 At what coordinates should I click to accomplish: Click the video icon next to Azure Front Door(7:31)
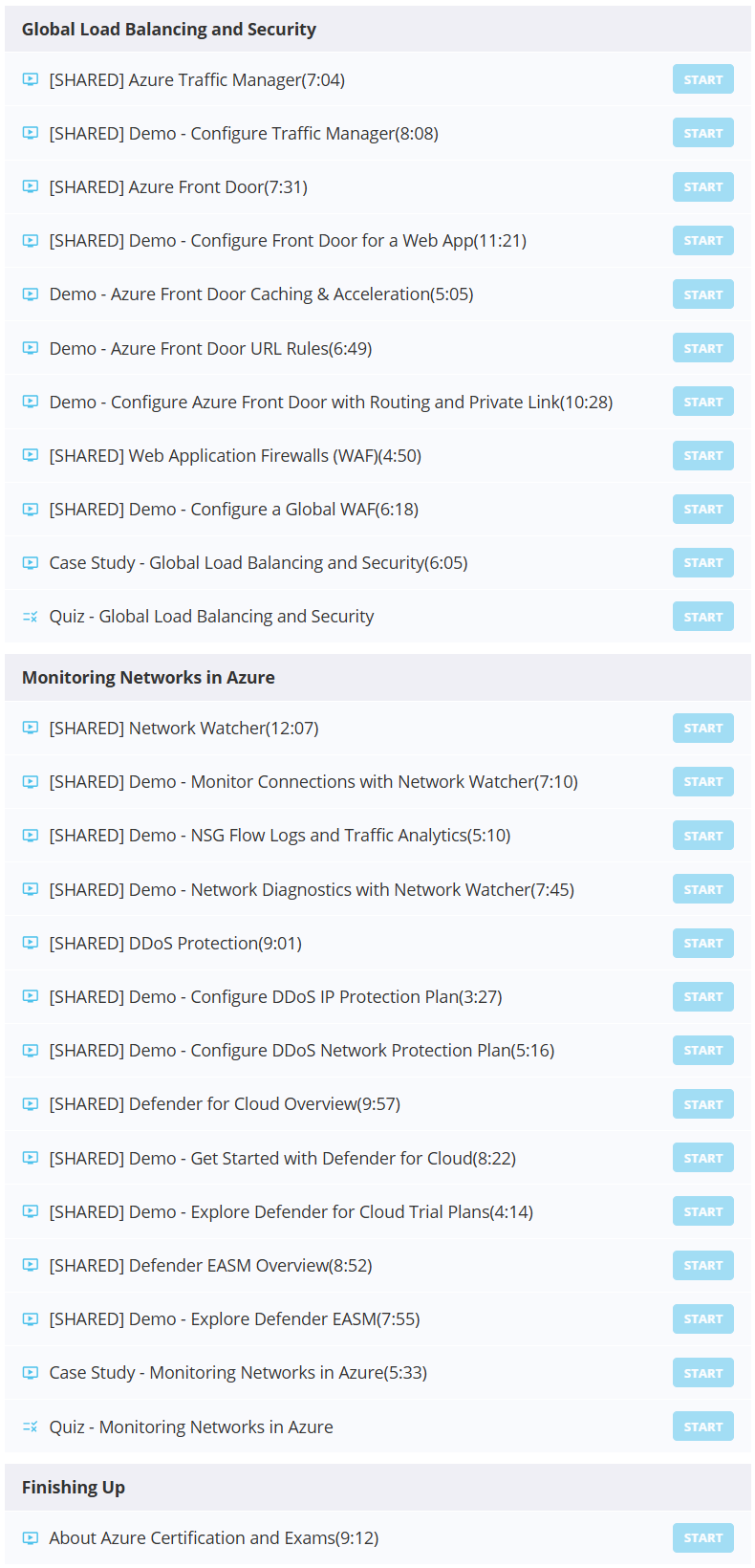(31, 186)
